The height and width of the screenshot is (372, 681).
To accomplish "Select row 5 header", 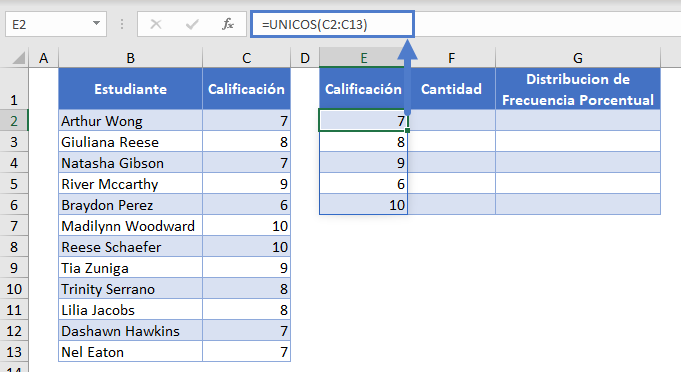I will point(14,184).
